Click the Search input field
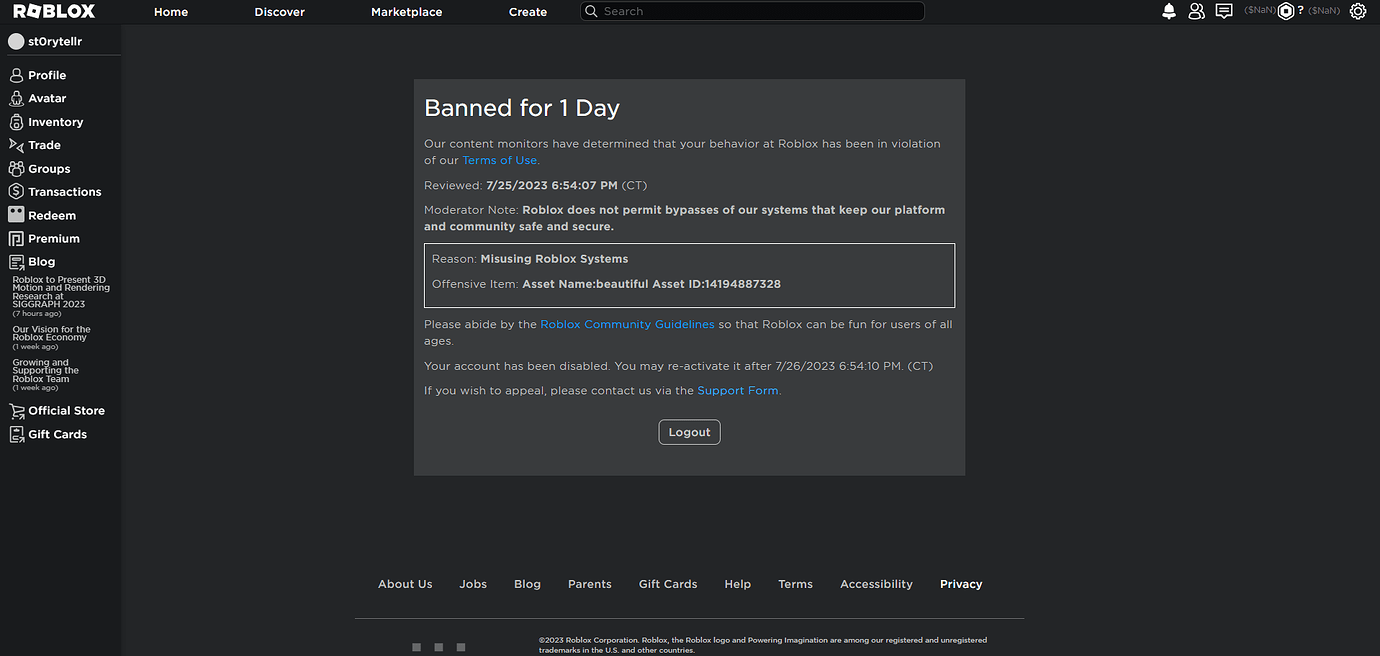 tap(752, 11)
